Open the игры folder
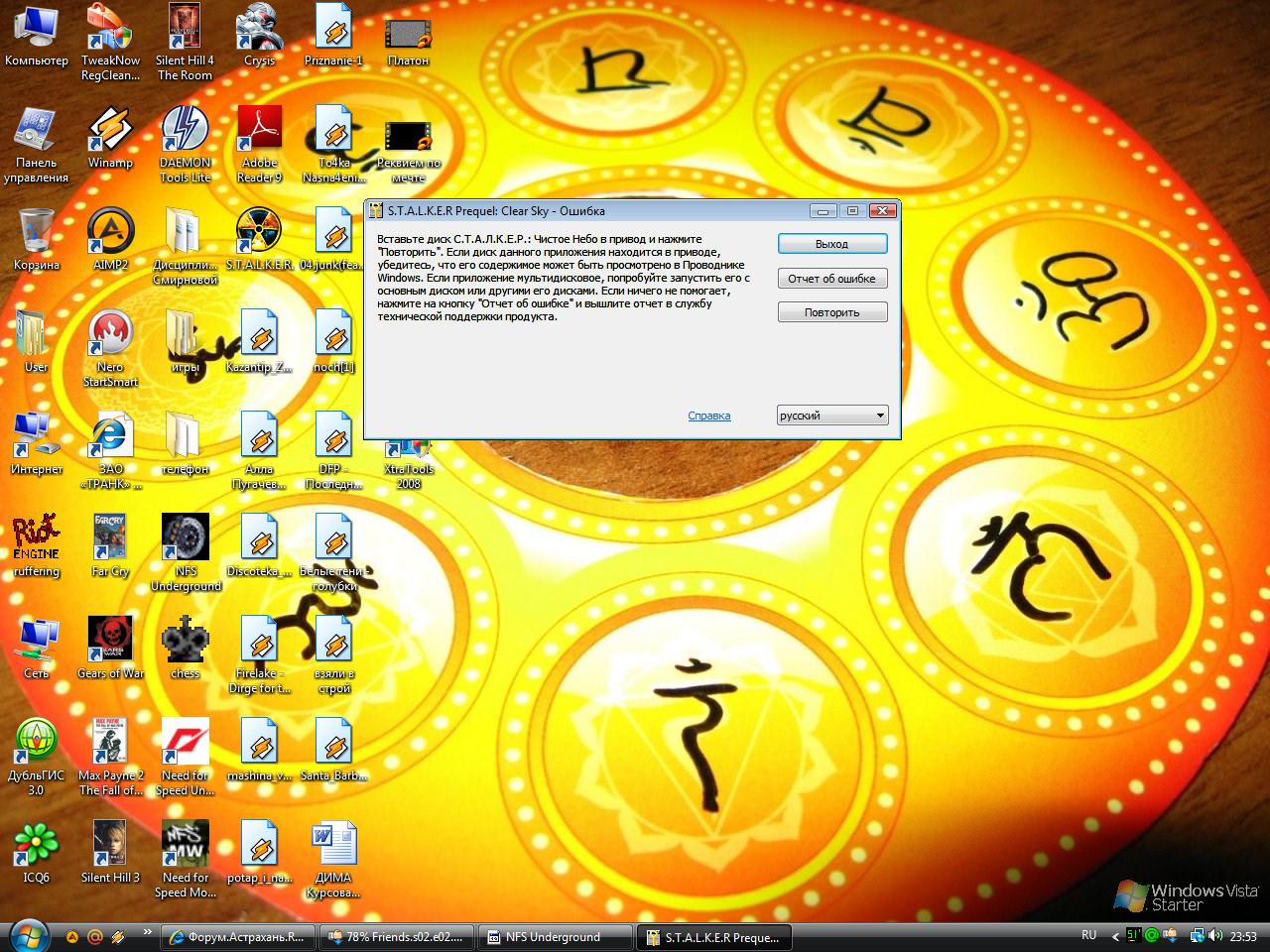The image size is (1270, 952). [x=185, y=342]
